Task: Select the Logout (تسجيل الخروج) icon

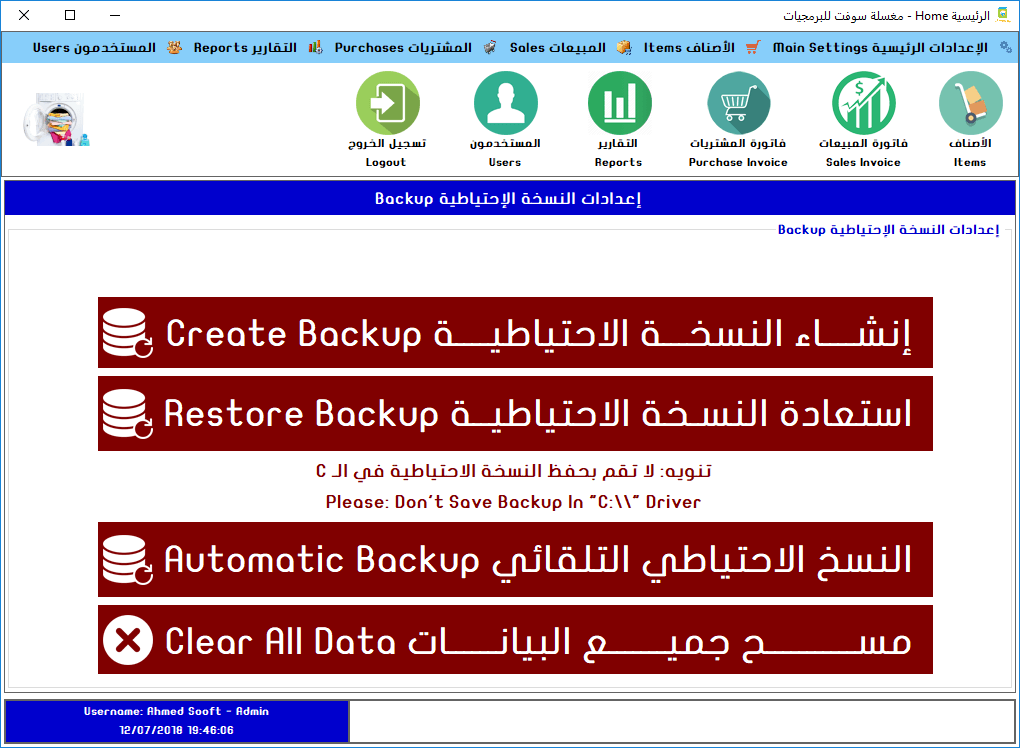Action: coord(388,103)
